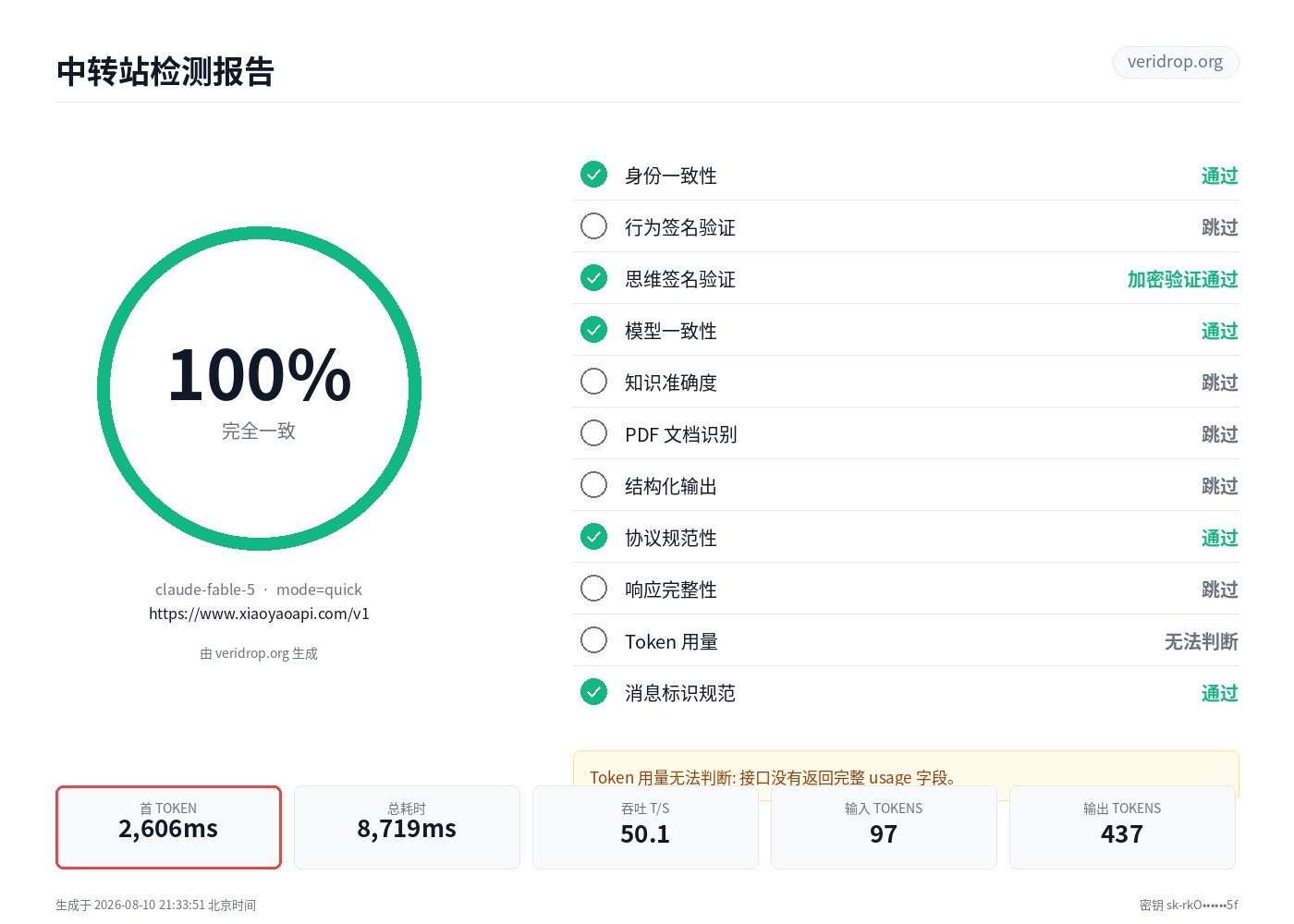The width and height of the screenshot is (1294, 924).
Task: Click the empty circle beside PDF 文档识别
Action: pyautogui.click(x=593, y=433)
